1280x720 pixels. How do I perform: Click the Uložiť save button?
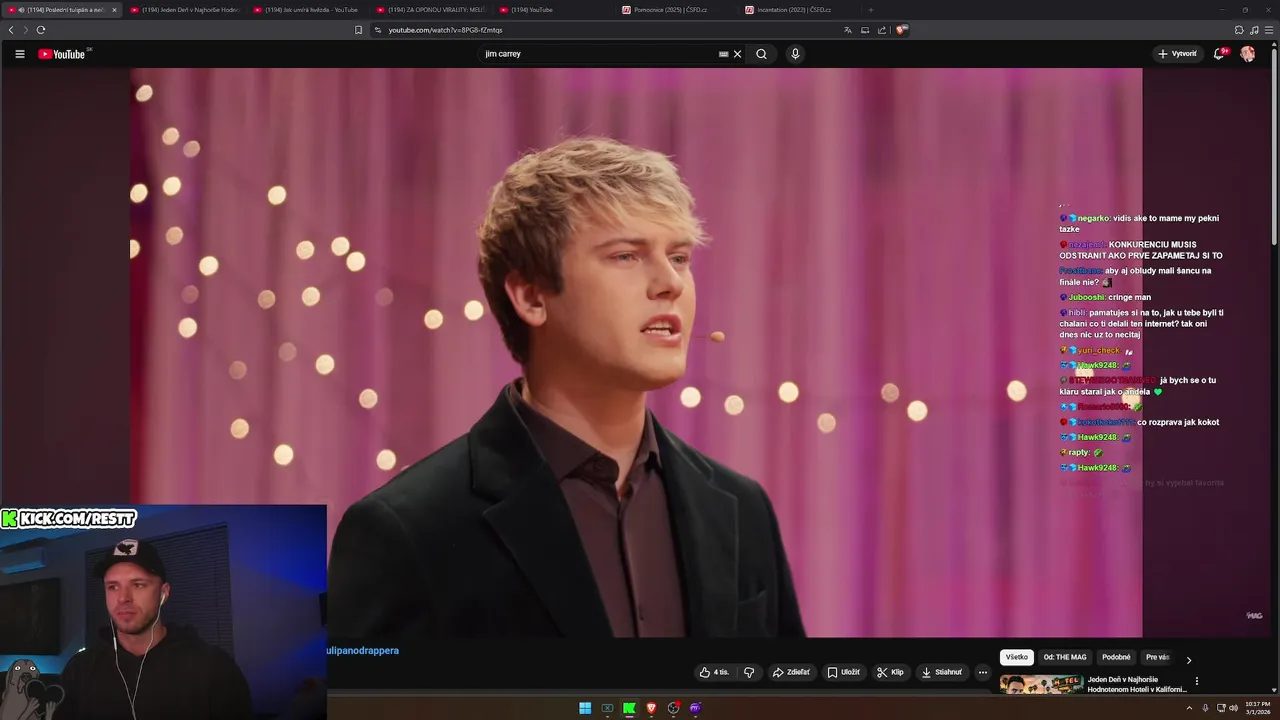(843, 672)
